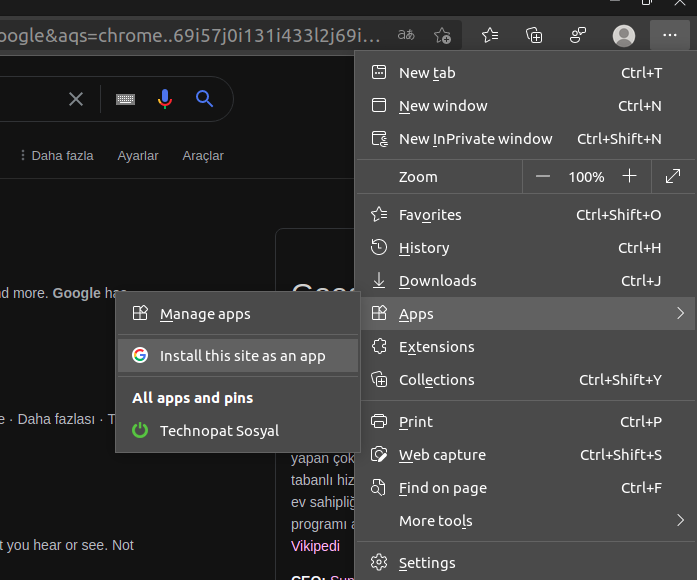Open Extensions from the menu
697x580 pixels.
click(526, 347)
